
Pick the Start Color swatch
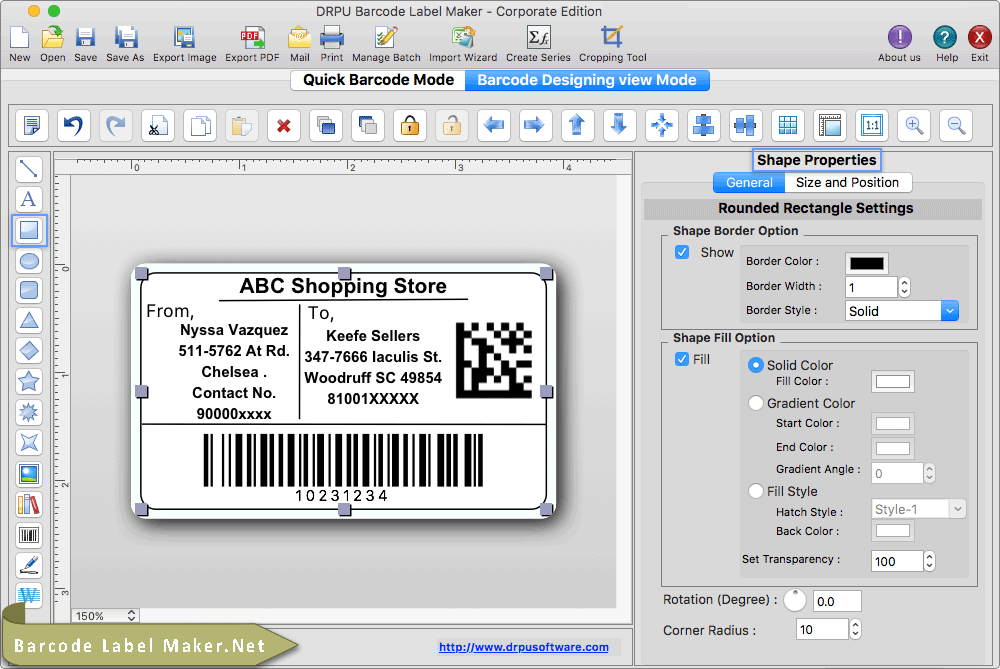(x=893, y=423)
